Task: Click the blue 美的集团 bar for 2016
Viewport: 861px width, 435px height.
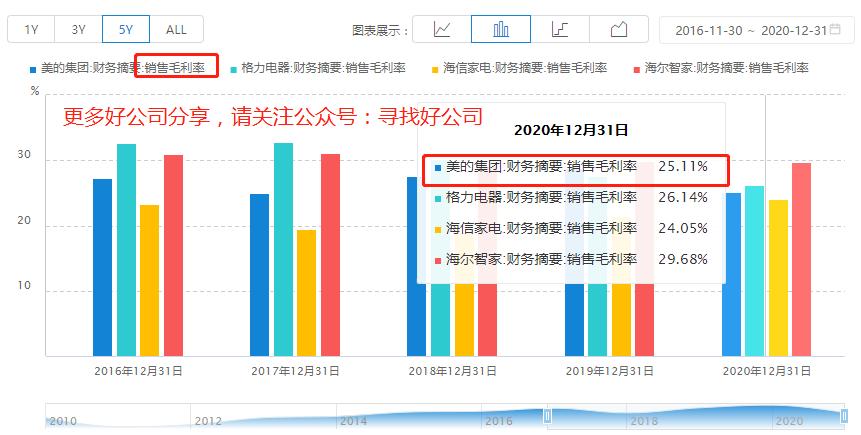Action: pyautogui.click(x=102, y=267)
